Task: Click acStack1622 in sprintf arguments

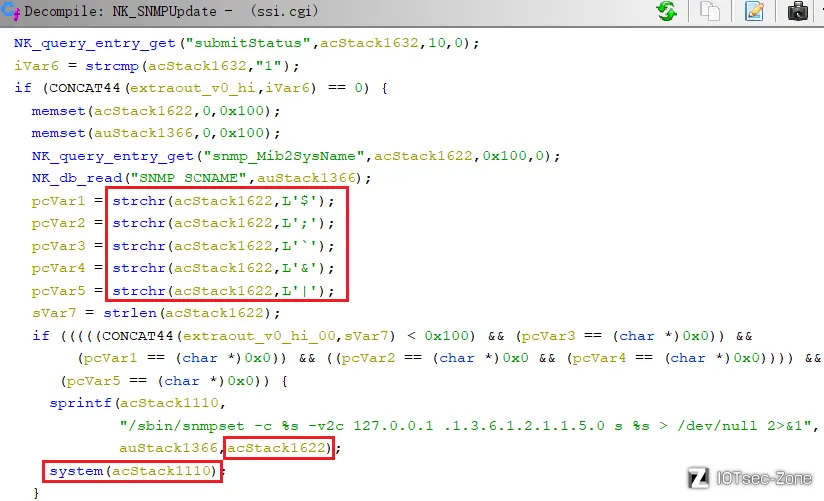Action: coord(276,448)
